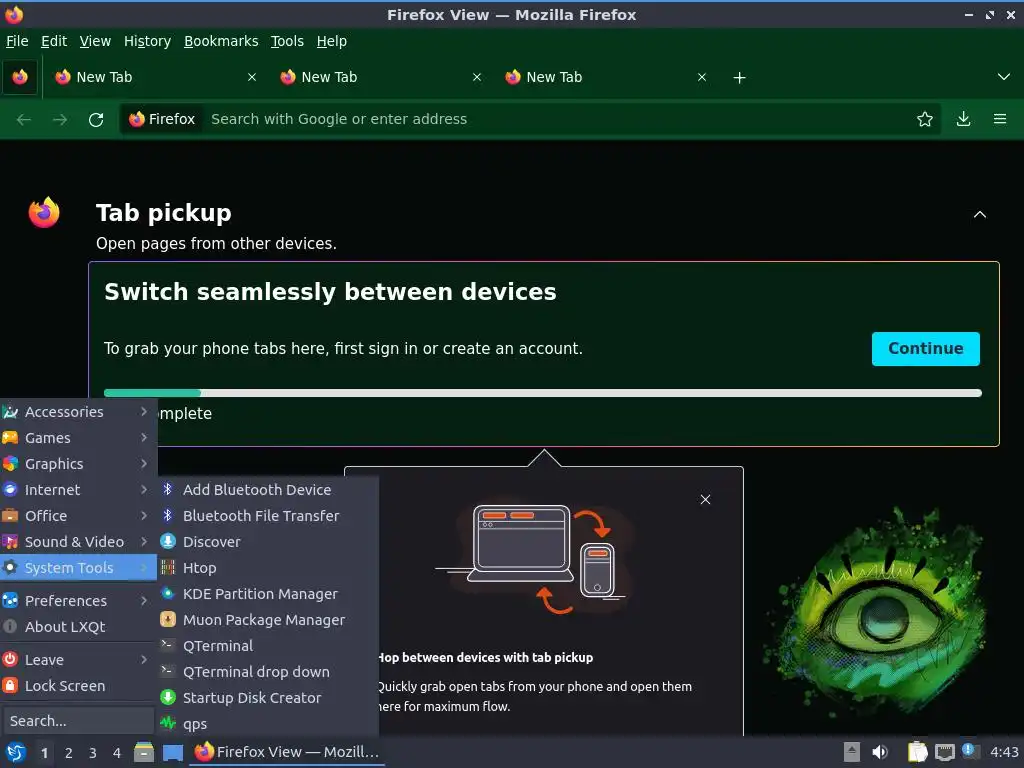
Task: Click the network tray icon
Action: click(944, 752)
